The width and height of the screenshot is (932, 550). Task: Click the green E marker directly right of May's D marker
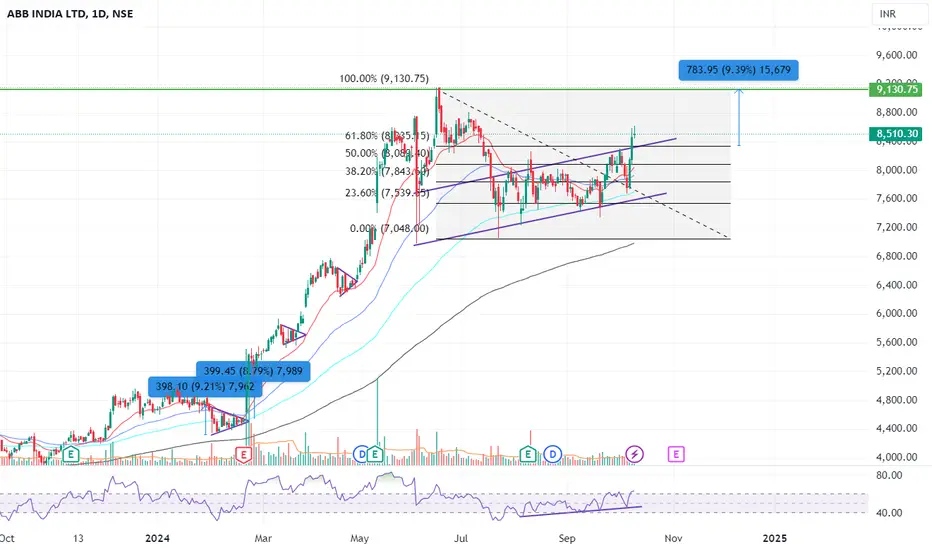pos(375,455)
